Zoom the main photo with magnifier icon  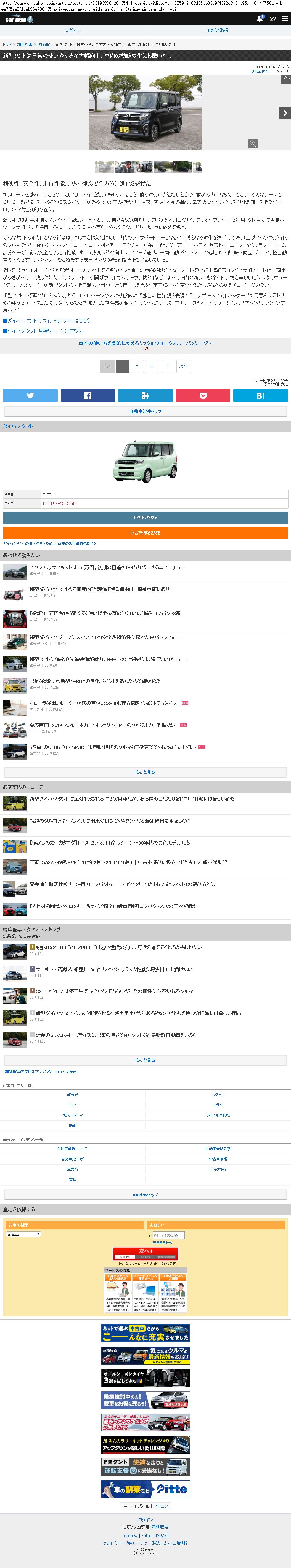pos(253,144)
